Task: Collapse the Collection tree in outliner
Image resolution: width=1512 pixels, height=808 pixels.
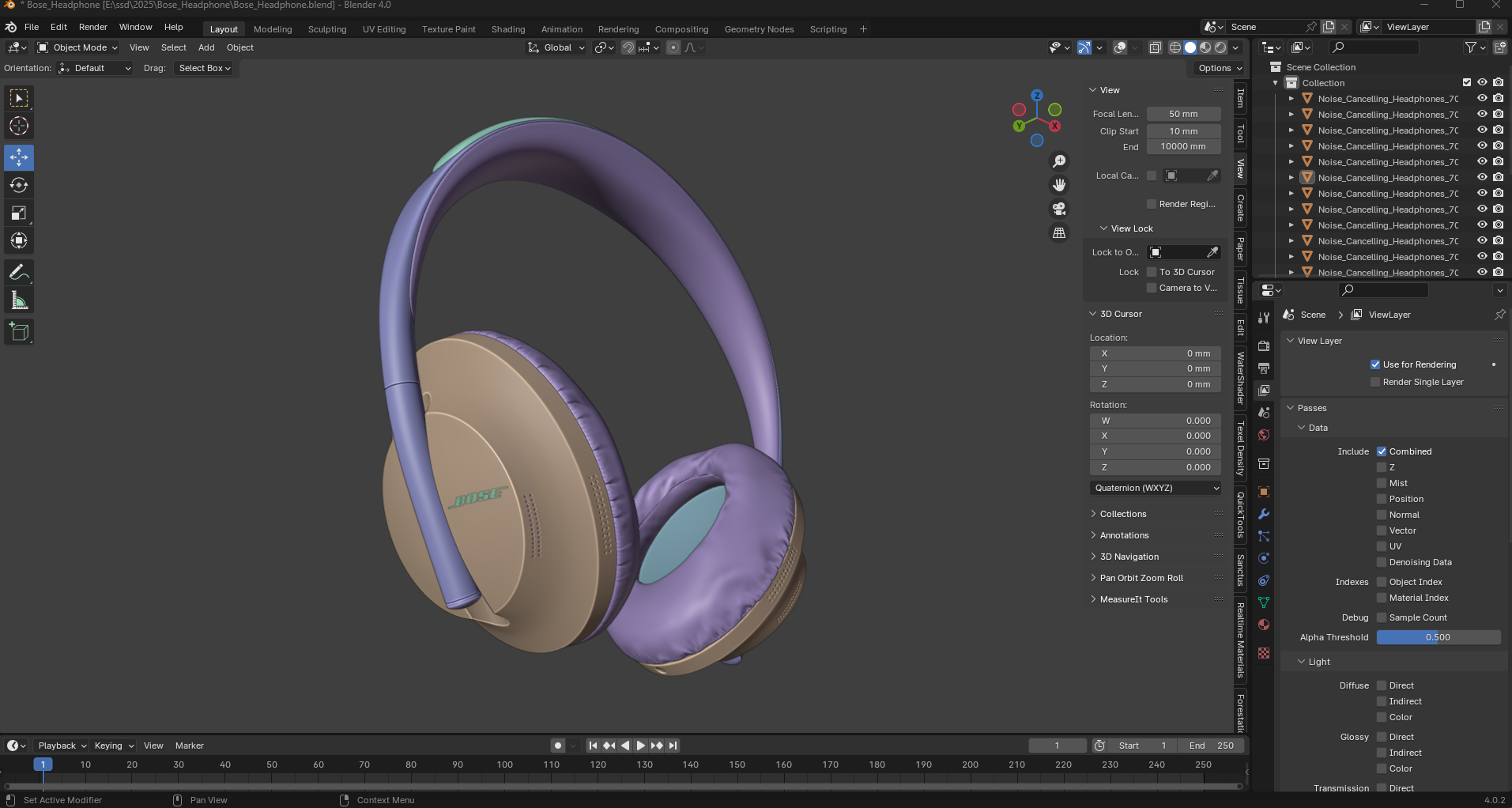Action: 1275,83
